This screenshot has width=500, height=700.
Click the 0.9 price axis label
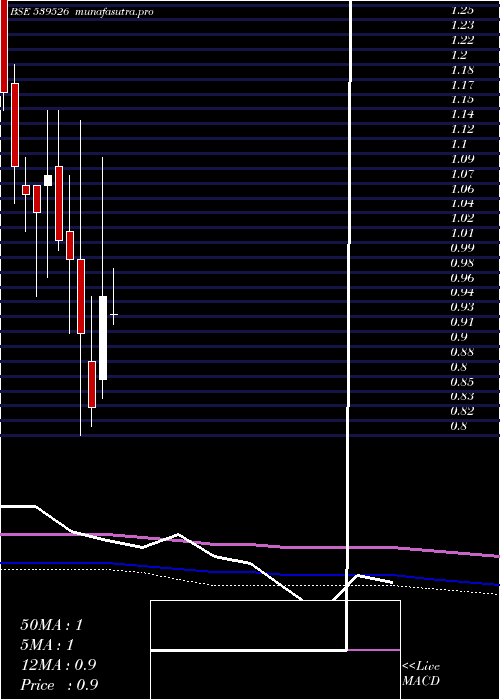tap(459, 337)
